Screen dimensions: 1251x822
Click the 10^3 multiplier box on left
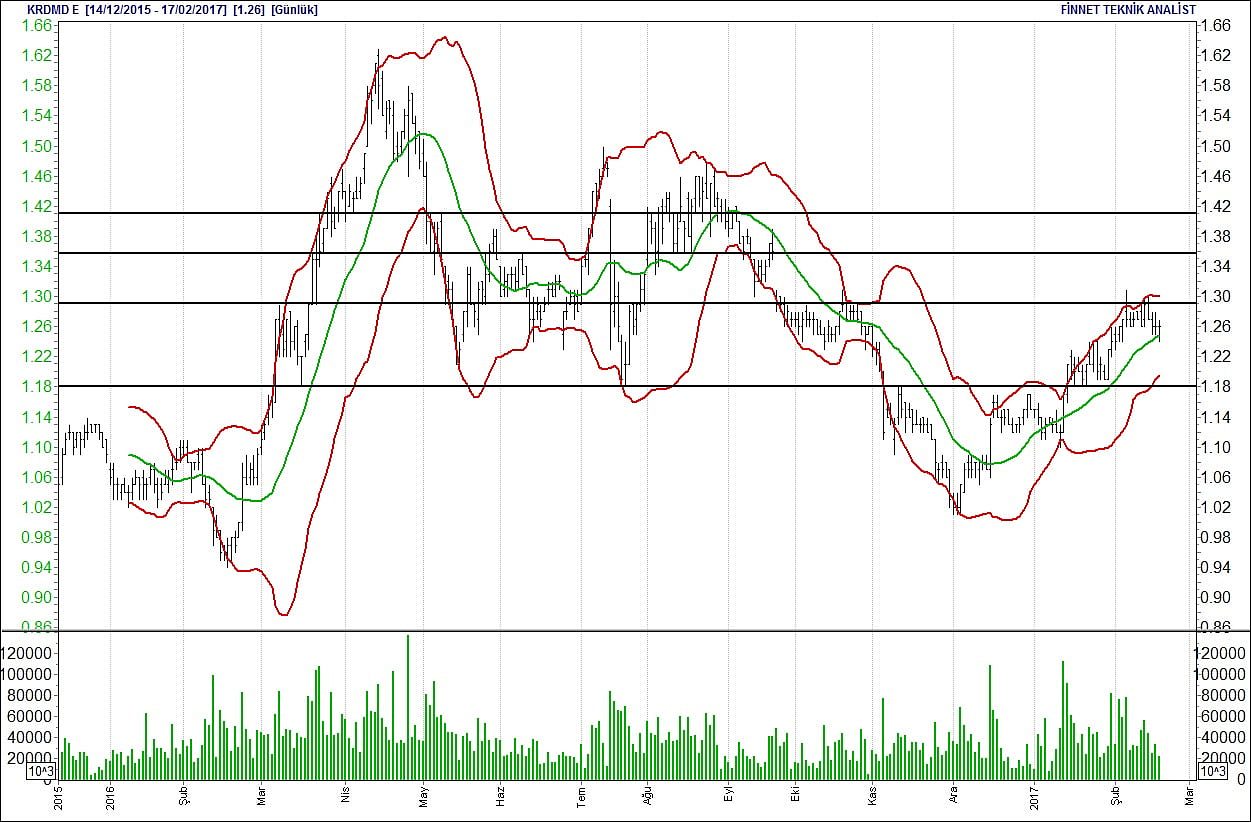point(40,772)
